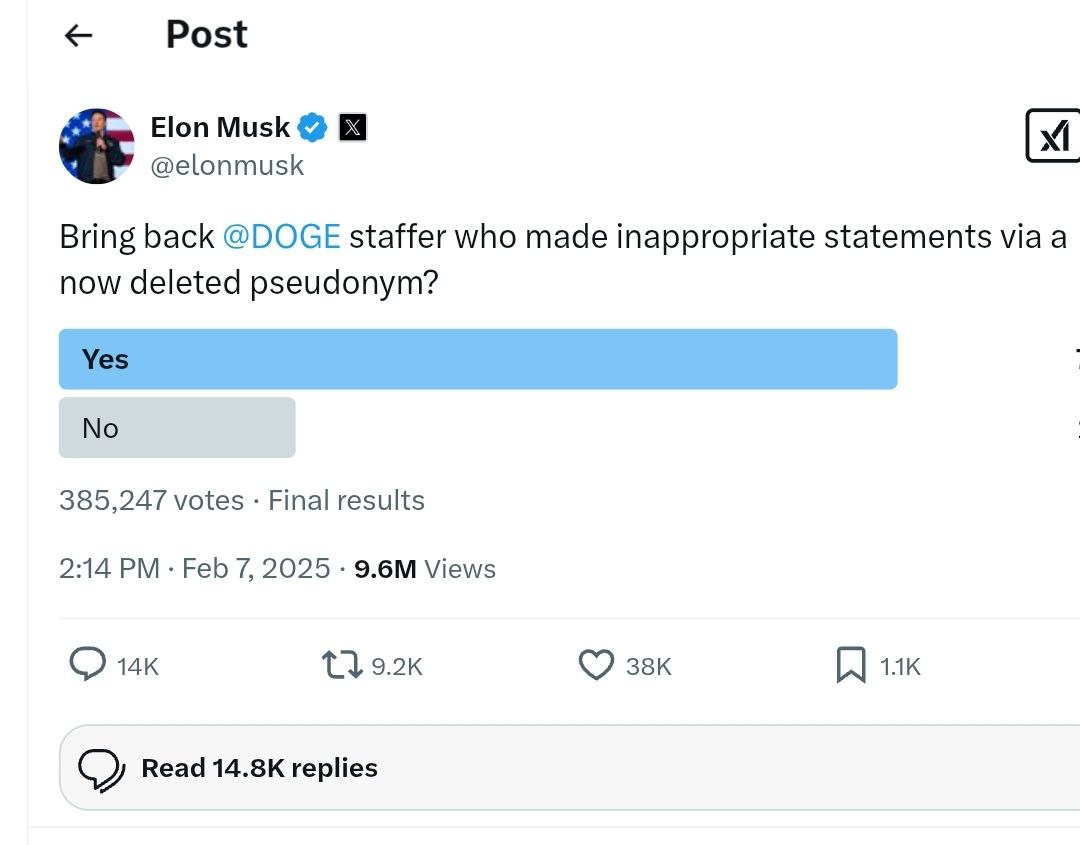Bookmark this post
This screenshot has height=845, width=1080.
click(x=851, y=665)
